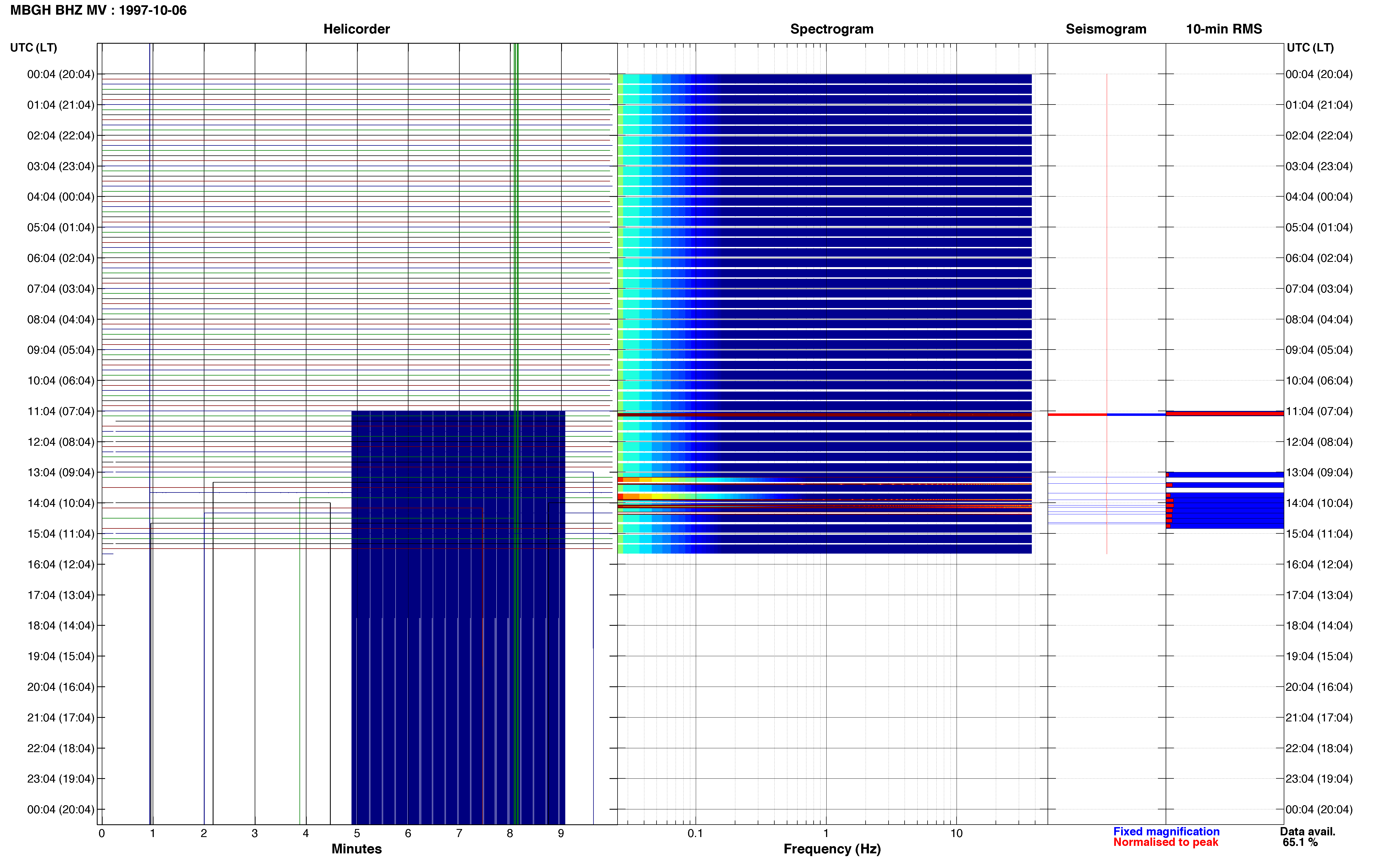Click left-axis time label "01:04 (21:04)"
The height and width of the screenshot is (868, 1388).
coord(61,105)
